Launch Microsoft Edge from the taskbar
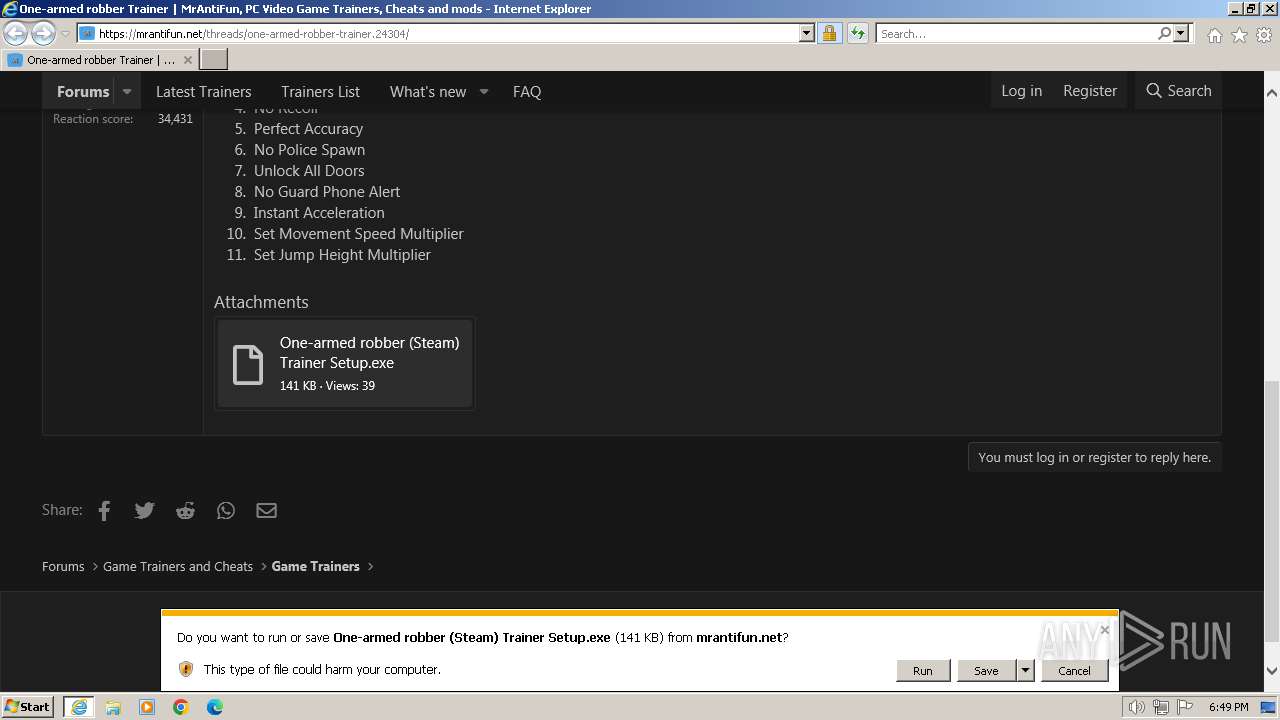Viewport: 1280px width, 720px height. tap(215, 707)
